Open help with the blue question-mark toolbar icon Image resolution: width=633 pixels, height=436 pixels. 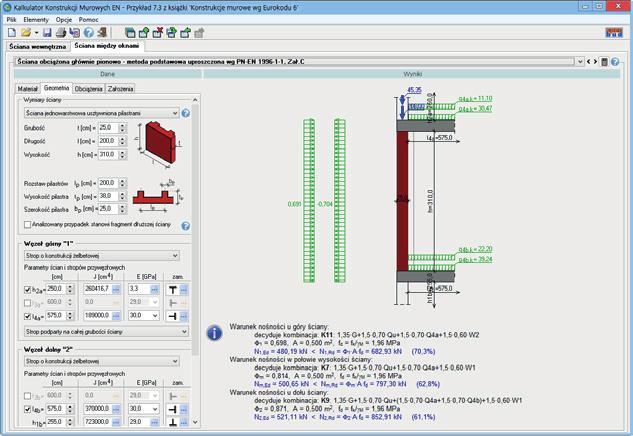(88, 33)
